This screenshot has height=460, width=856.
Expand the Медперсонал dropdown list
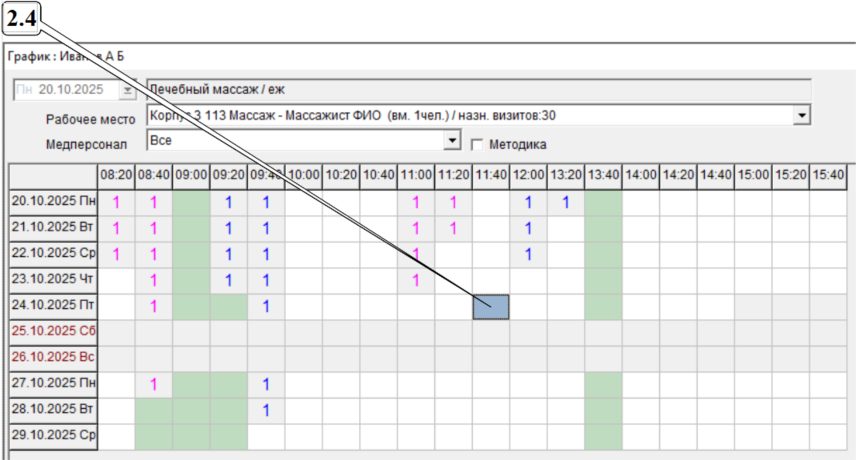click(x=452, y=141)
